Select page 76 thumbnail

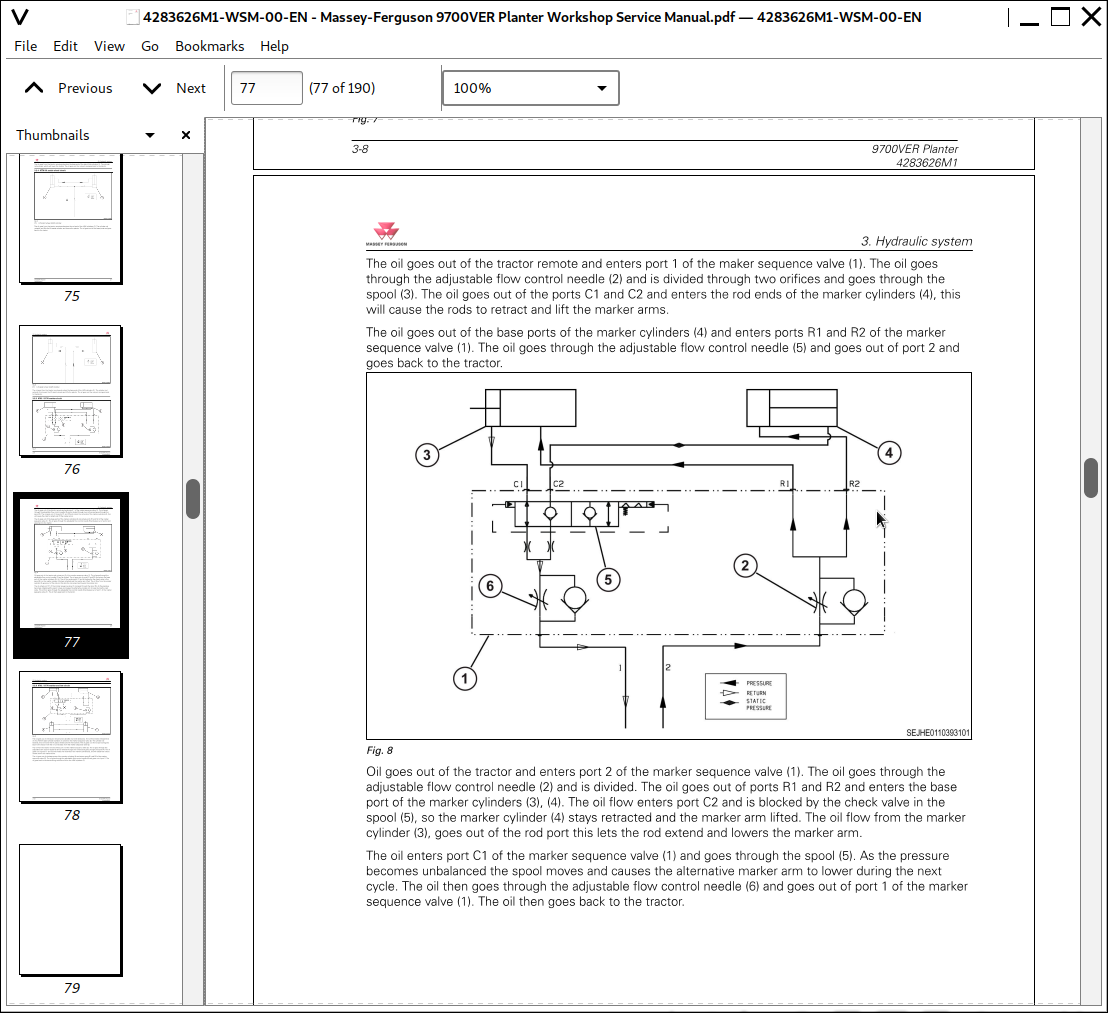coord(71,391)
